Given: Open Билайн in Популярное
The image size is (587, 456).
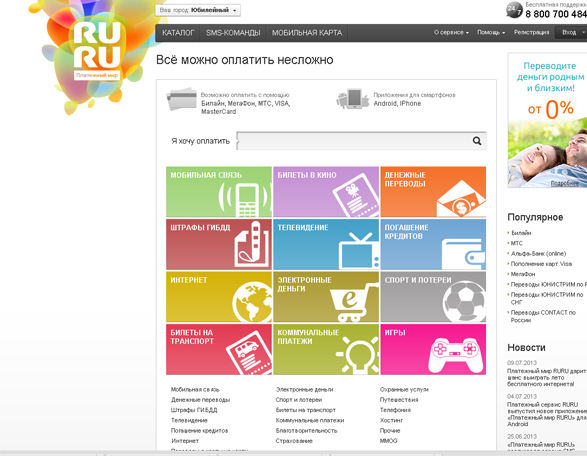Looking at the screenshot, I should (x=521, y=233).
